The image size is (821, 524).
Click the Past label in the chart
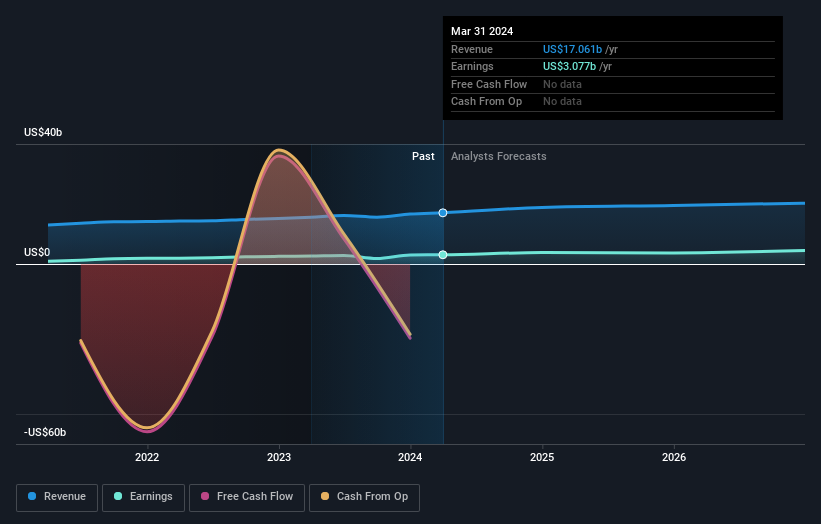[423, 156]
